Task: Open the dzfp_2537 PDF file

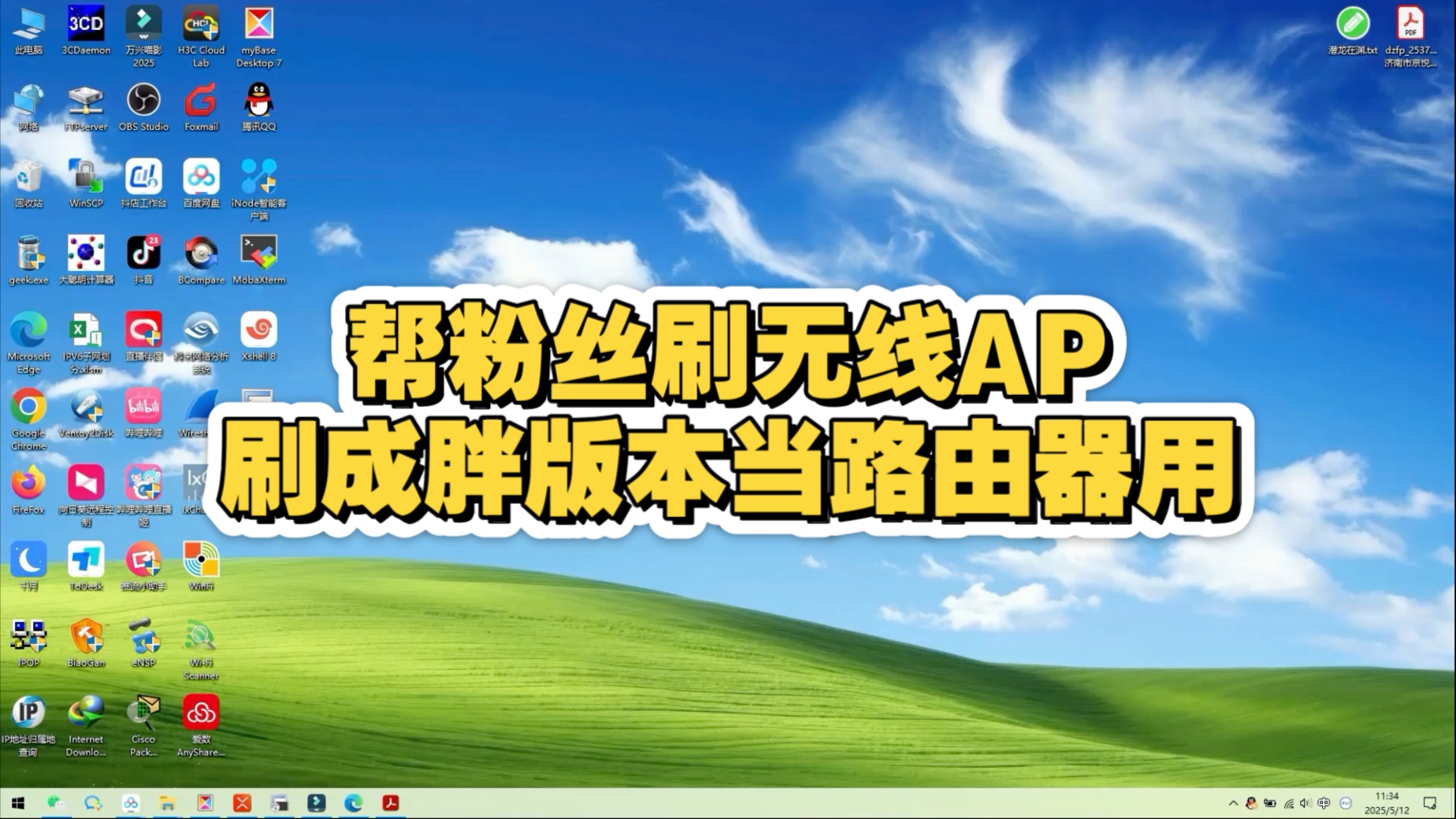Action: tap(1410, 37)
